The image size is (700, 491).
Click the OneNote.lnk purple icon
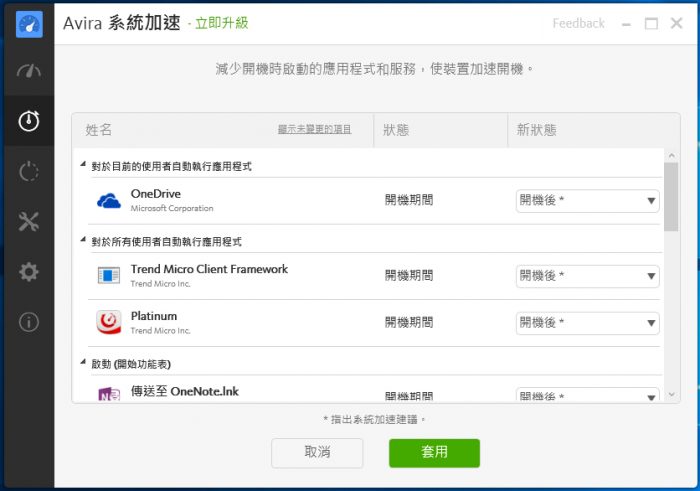pos(109,394)
